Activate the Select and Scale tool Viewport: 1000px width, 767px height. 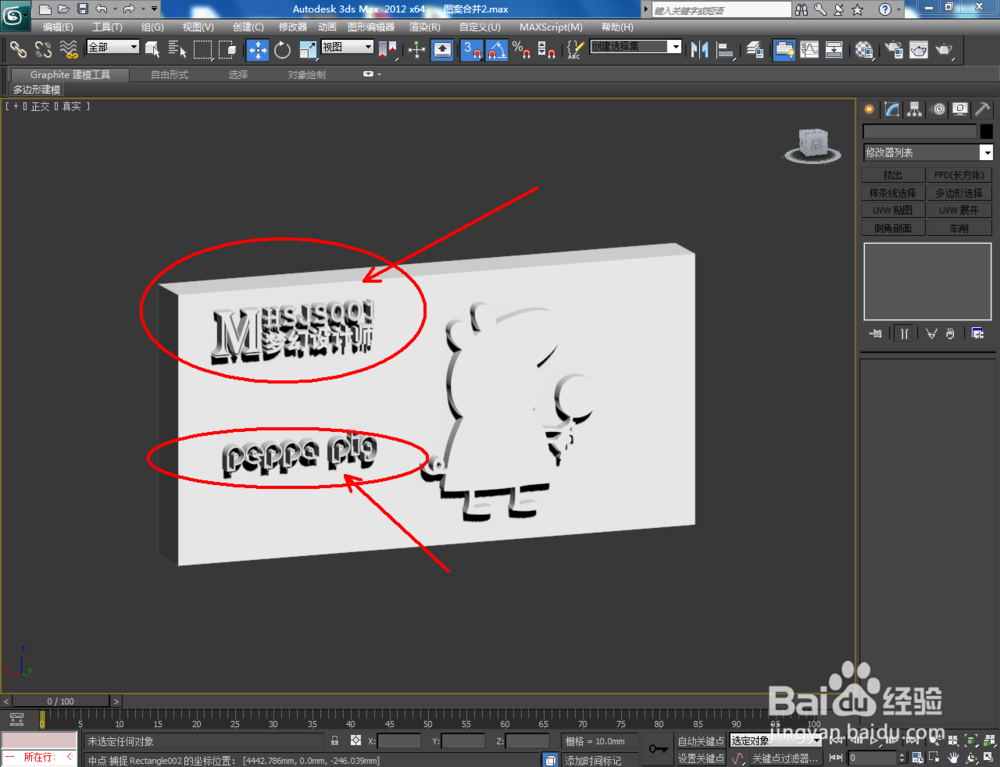click(x=307, y=49)
